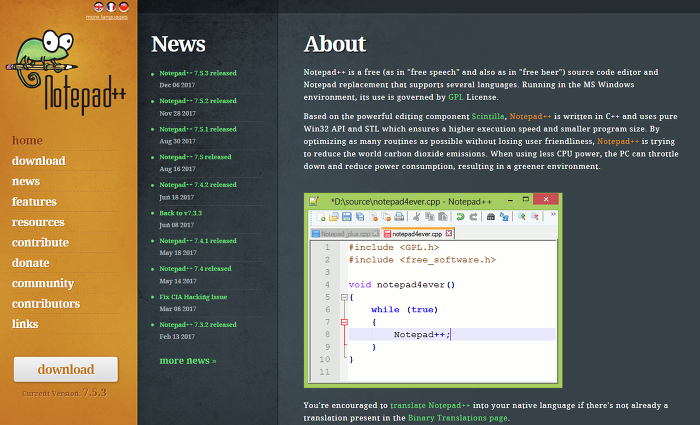Click the Notepad++ chameleon logo

click(66, 71)
